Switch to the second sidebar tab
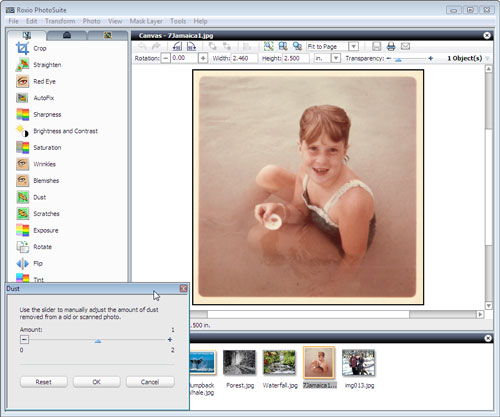Screen dimensions: 500x417 tap(67, 35)
